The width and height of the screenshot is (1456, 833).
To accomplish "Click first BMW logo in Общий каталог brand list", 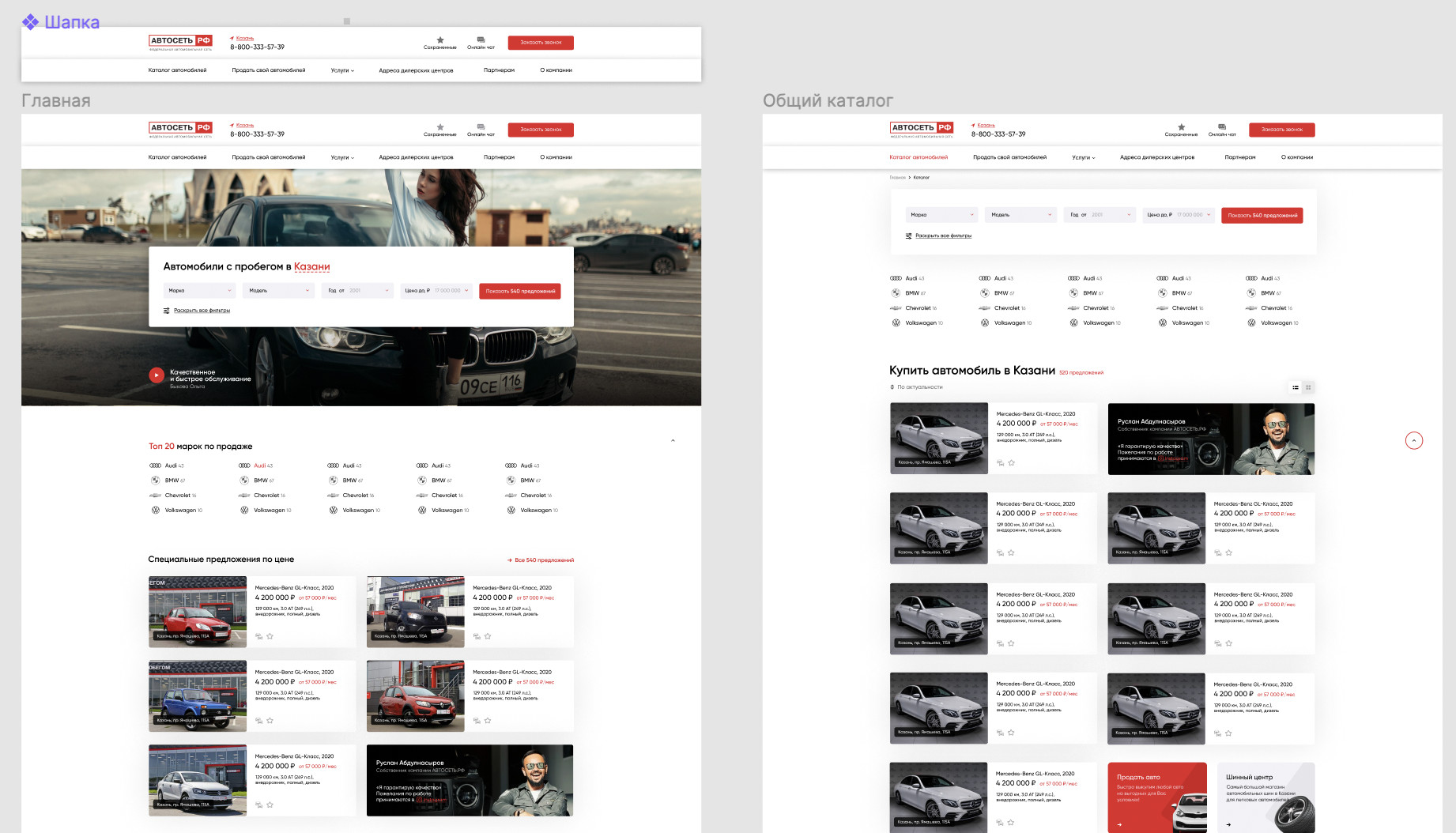I will [x=896, y=293].
